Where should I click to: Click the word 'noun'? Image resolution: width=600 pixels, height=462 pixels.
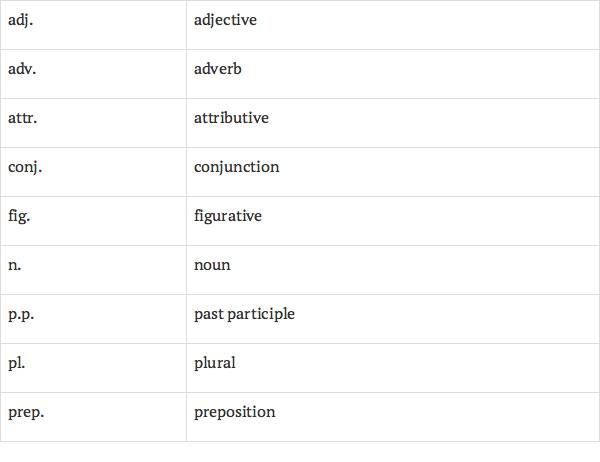click(x=212, y=265)
